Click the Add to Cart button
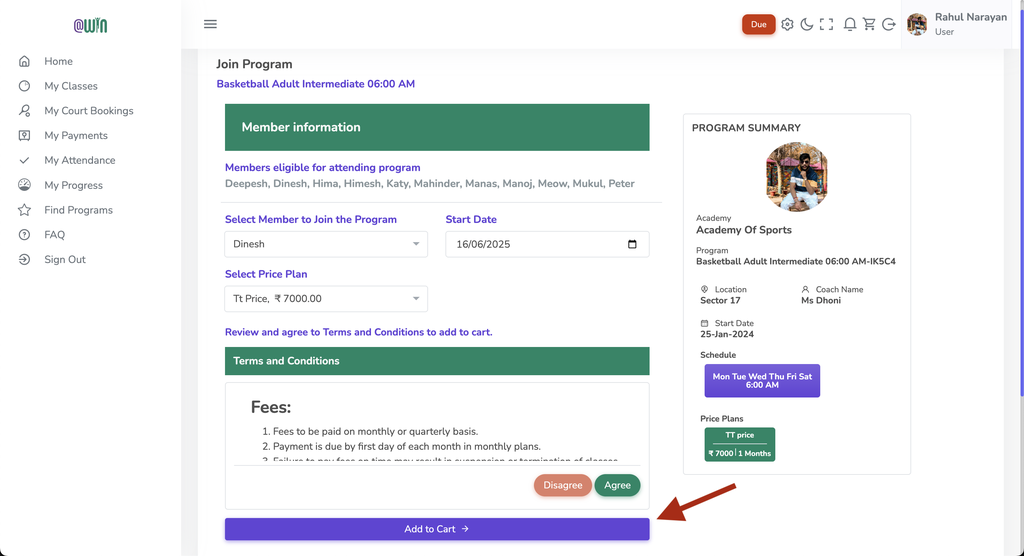1024x556 pixels. 437,529
